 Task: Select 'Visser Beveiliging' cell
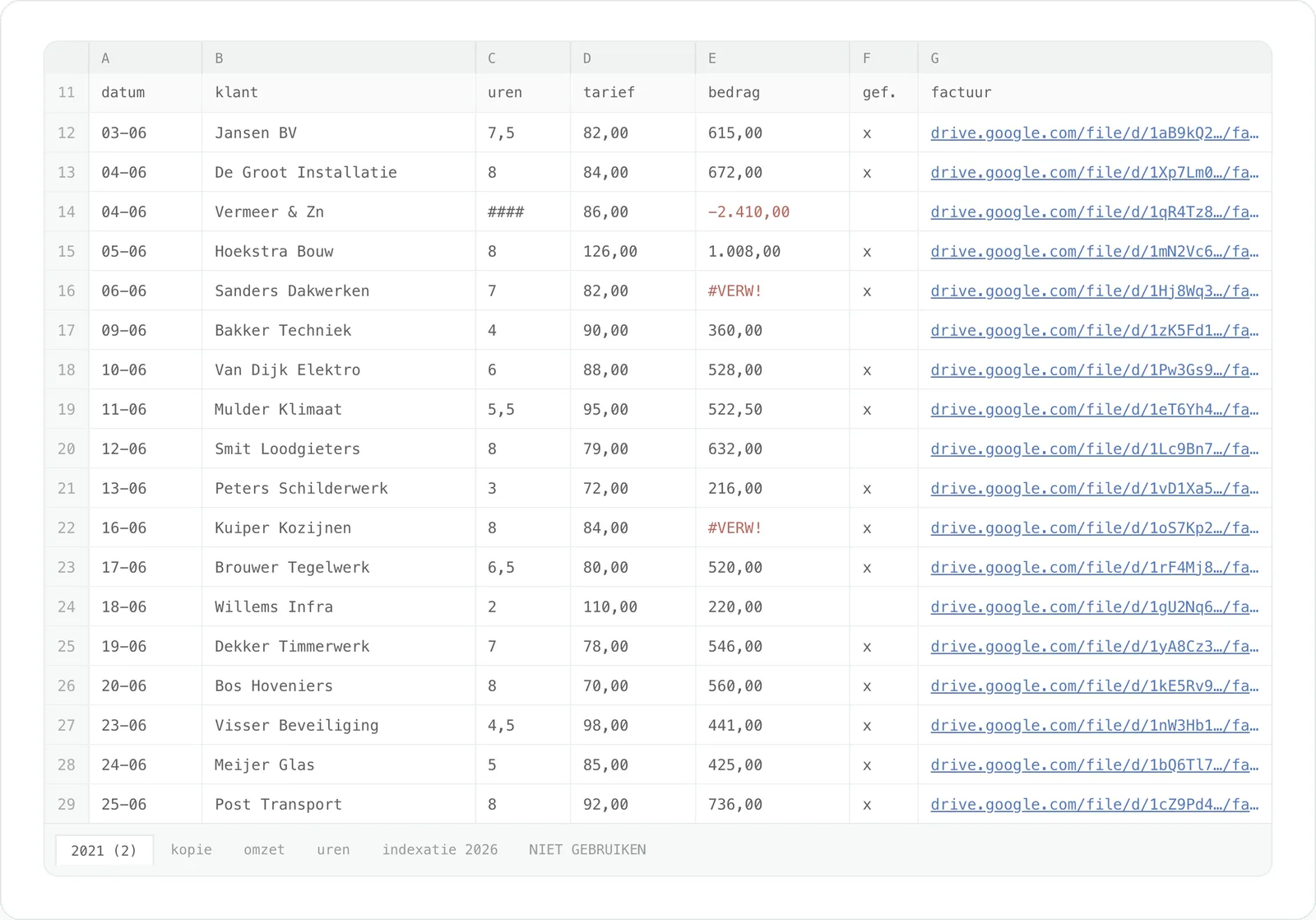(339, 725)
